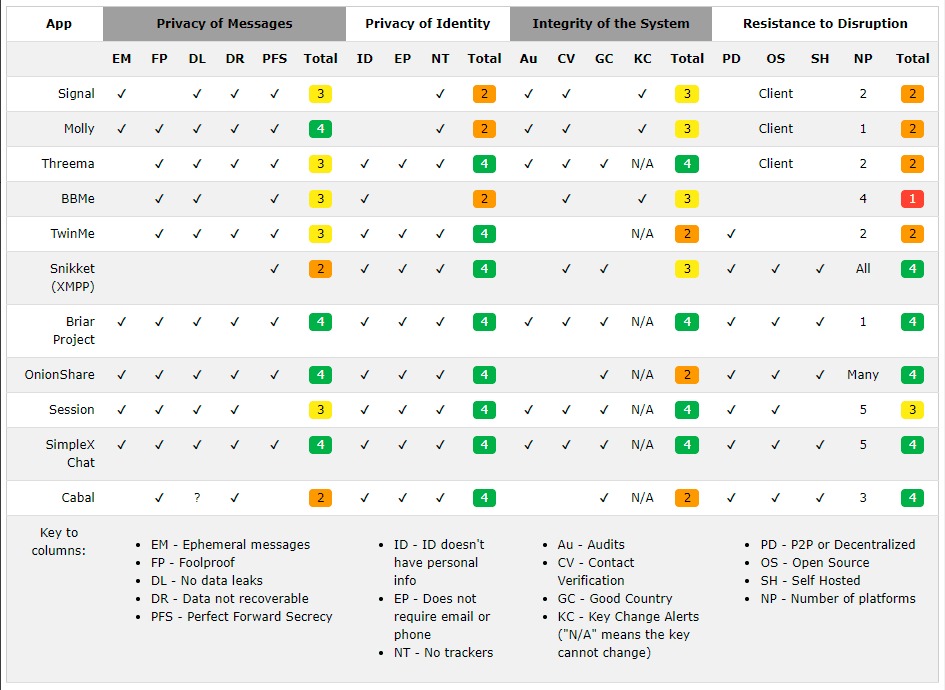This screenshot has height=690, width=945.
Task: Click the Resistance to Disruption header
Action: point(825,24)
